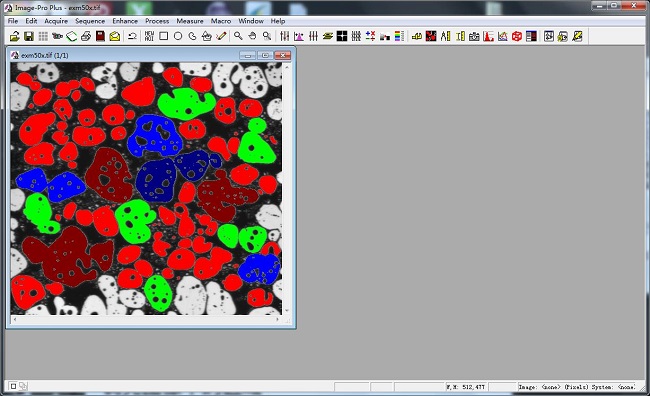650x396 pixels.
Task: Click the image window horizontal scrollbar
Action: click(x=146, y=319)
